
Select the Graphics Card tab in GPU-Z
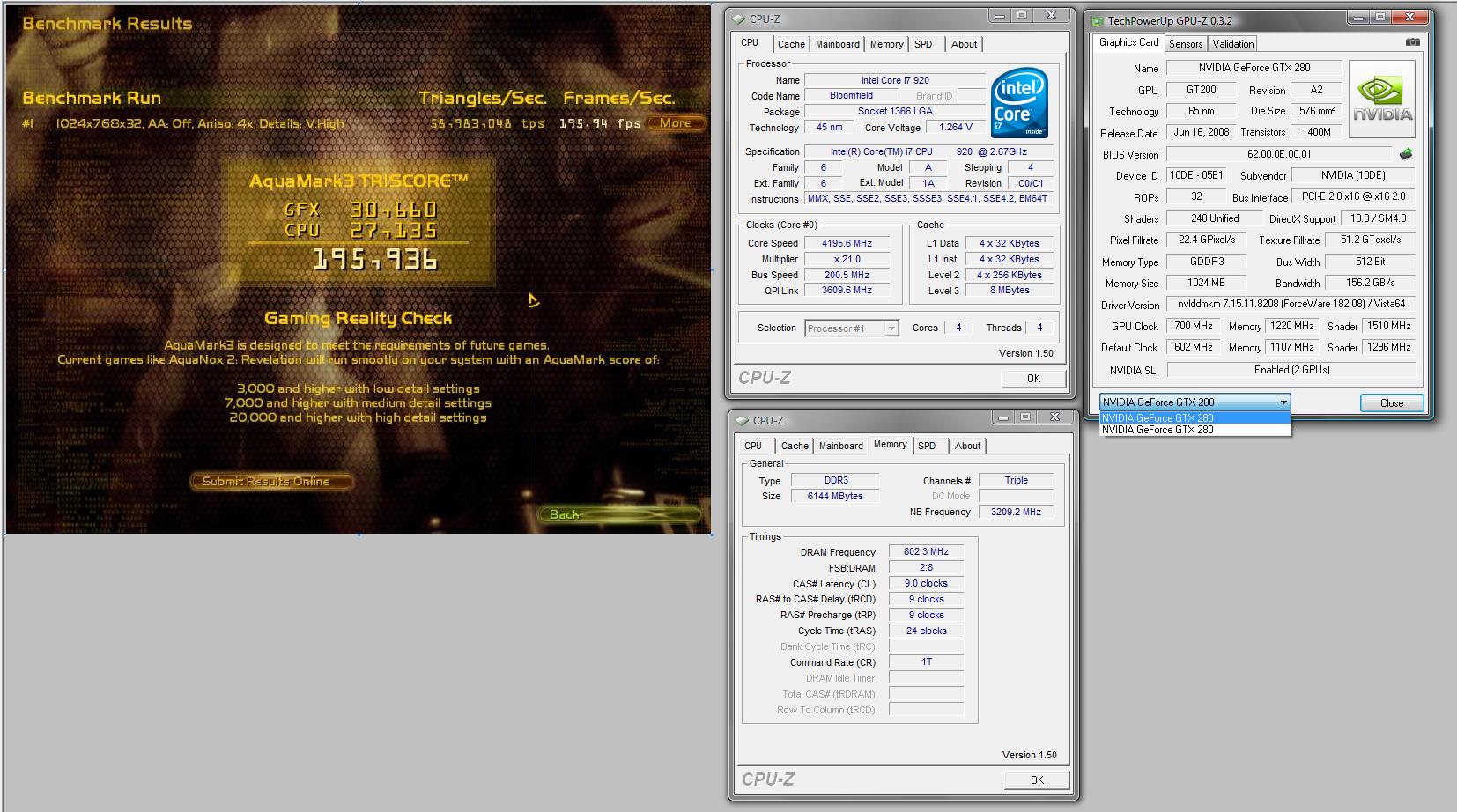[x=1128, y=42]
